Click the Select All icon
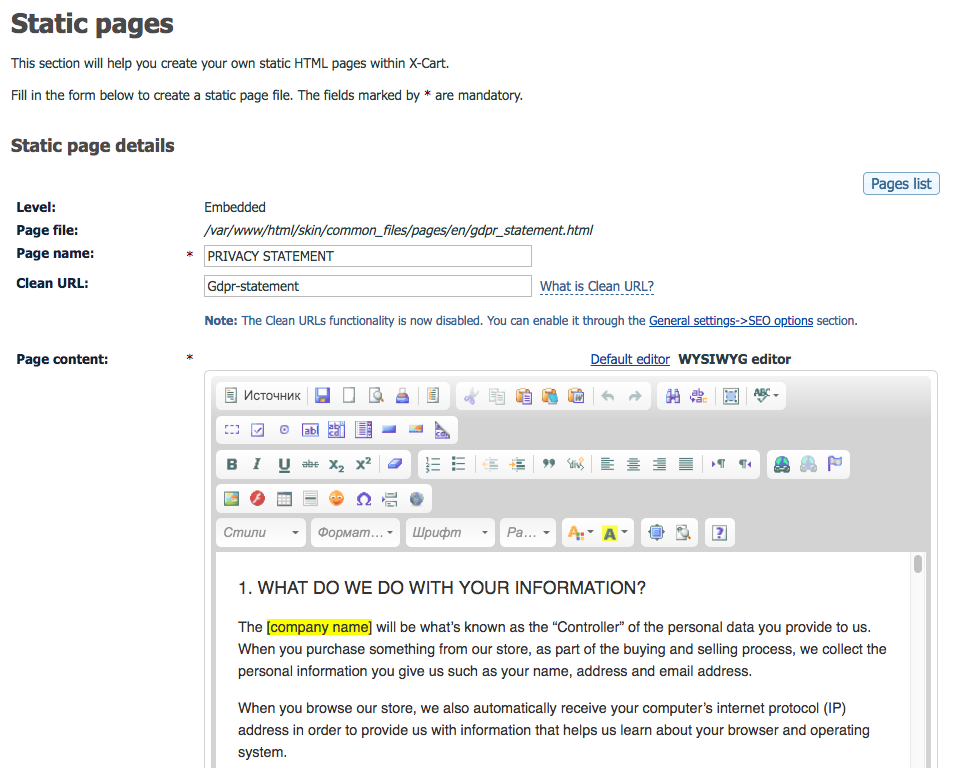The height and width of the screenshot is (768, 960). 730,396
